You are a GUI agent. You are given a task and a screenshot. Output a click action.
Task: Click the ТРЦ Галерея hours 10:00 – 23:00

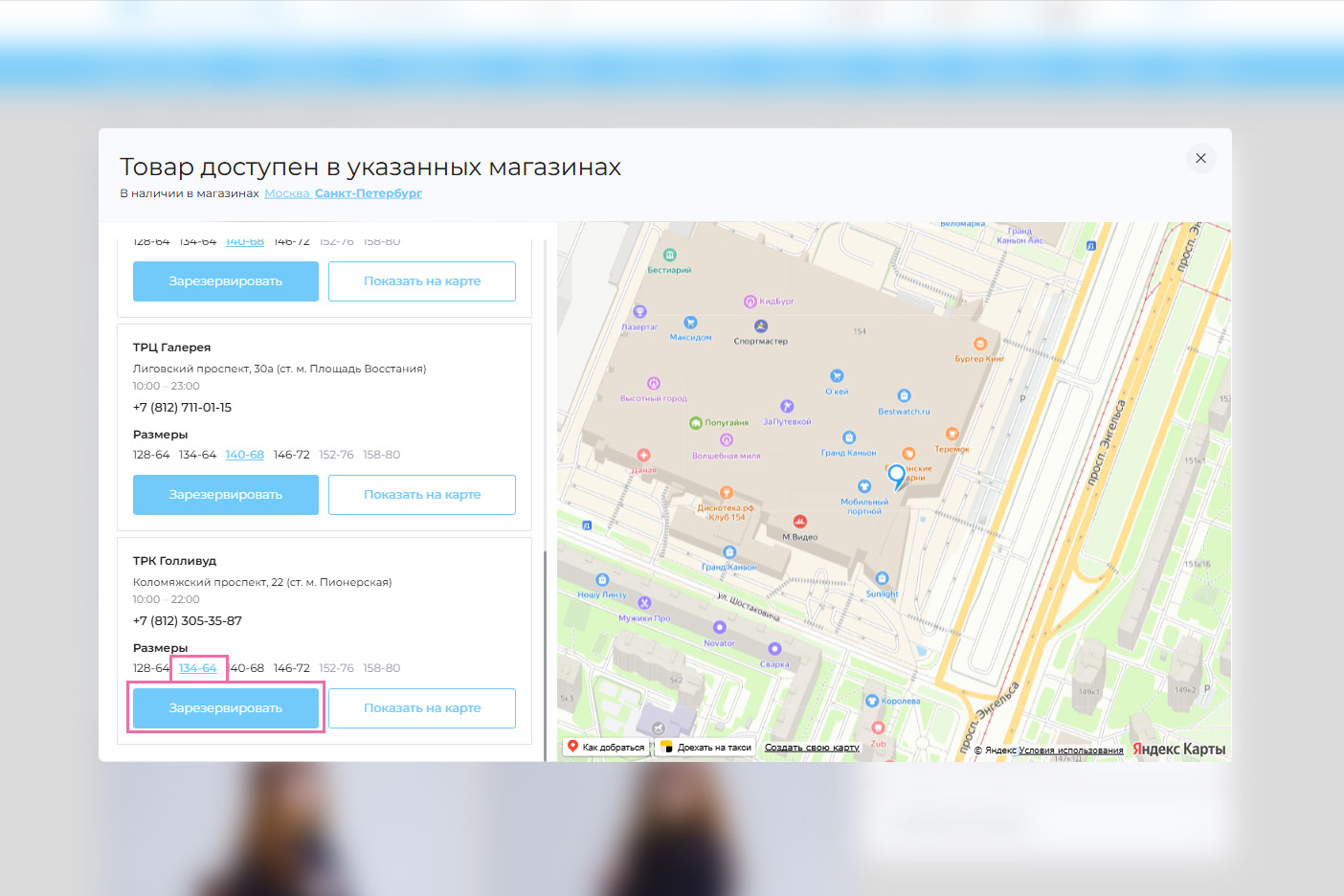tap(167, 387)
